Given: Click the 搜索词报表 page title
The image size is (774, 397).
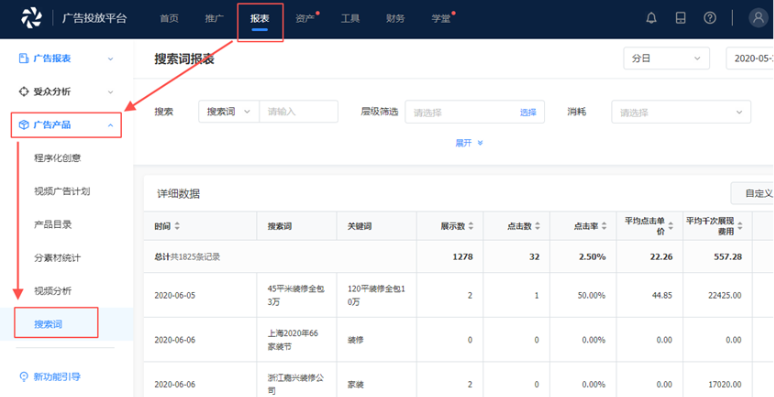Looking at the screenshot, I should pyautogui.click(x=184, y=59).
